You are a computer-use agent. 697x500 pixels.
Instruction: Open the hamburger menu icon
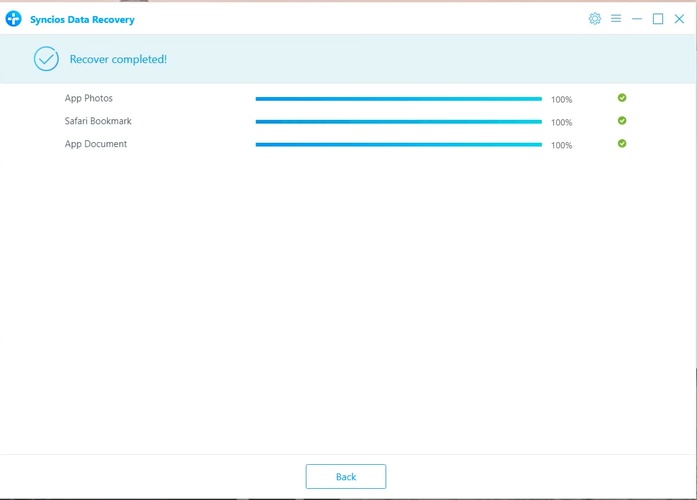(x=616, y=18)
